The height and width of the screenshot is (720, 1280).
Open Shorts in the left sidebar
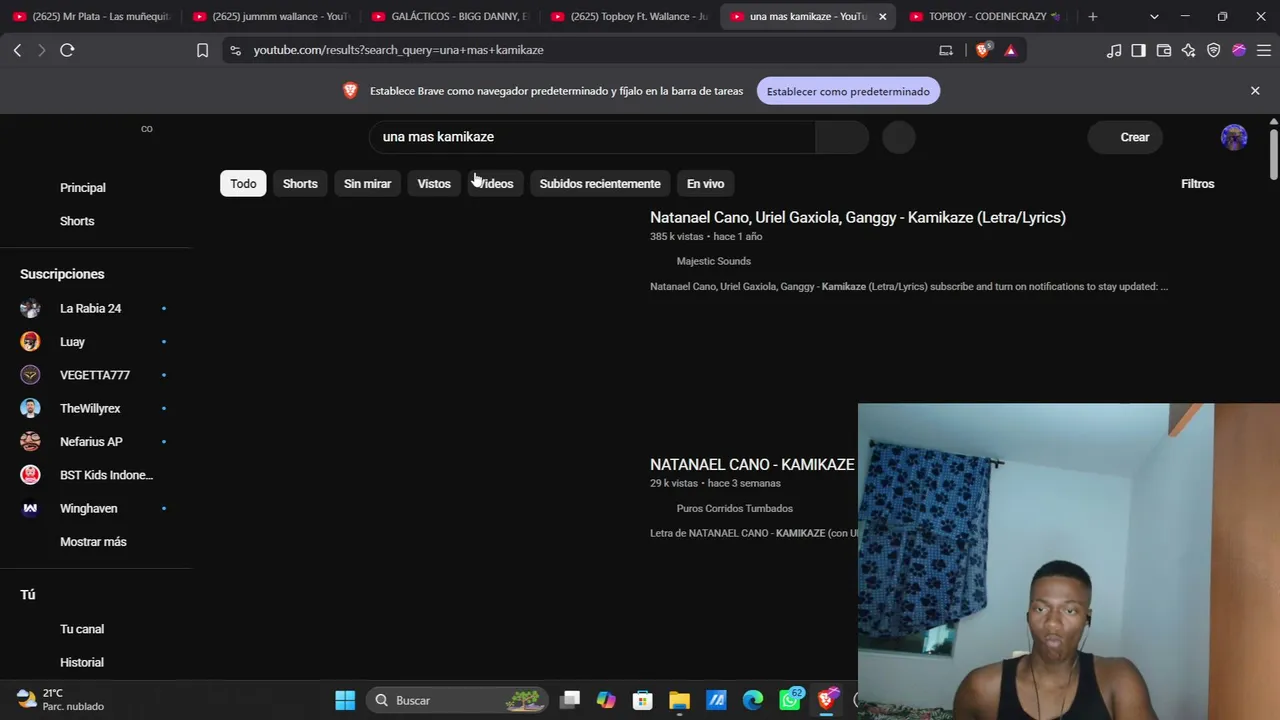tap(77, 221)
